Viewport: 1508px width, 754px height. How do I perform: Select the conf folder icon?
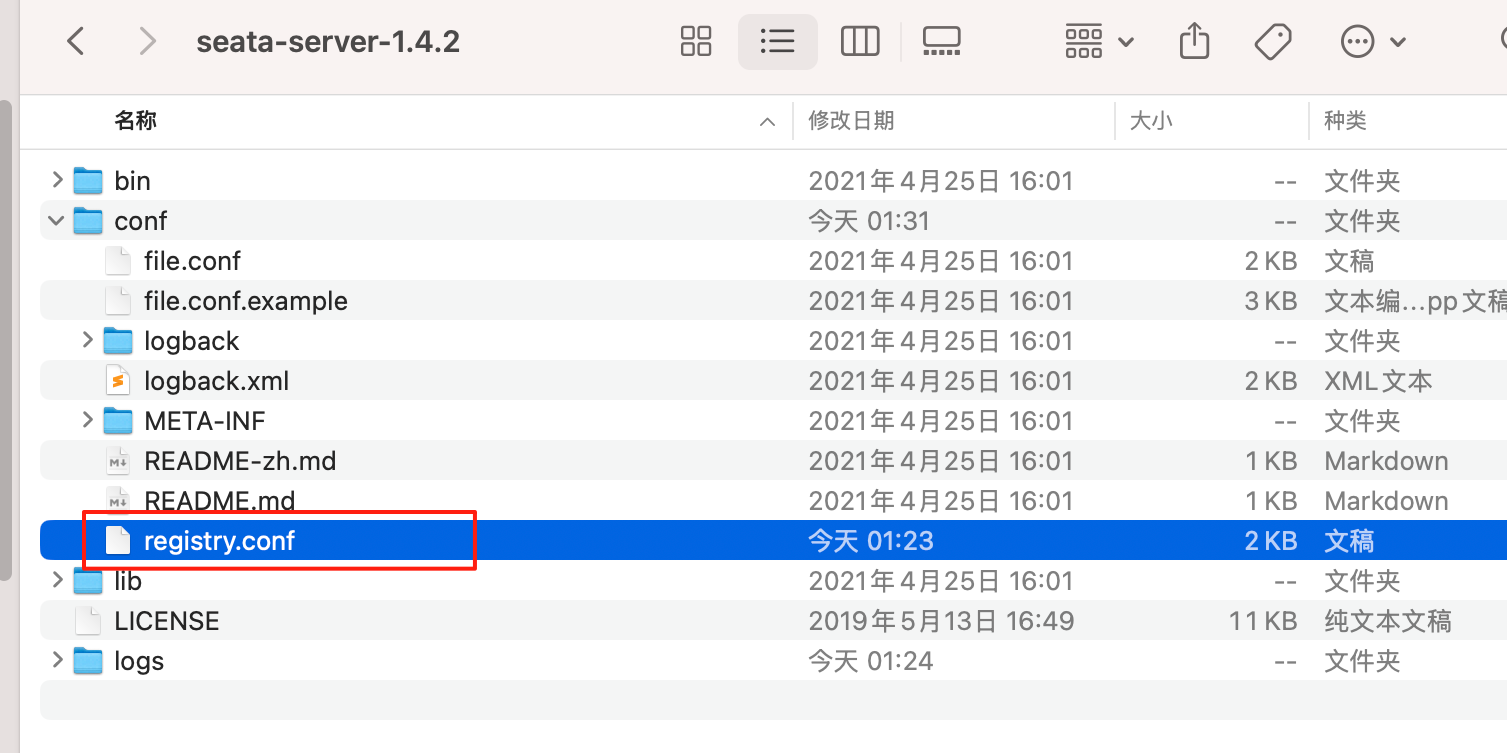(89, 221)
